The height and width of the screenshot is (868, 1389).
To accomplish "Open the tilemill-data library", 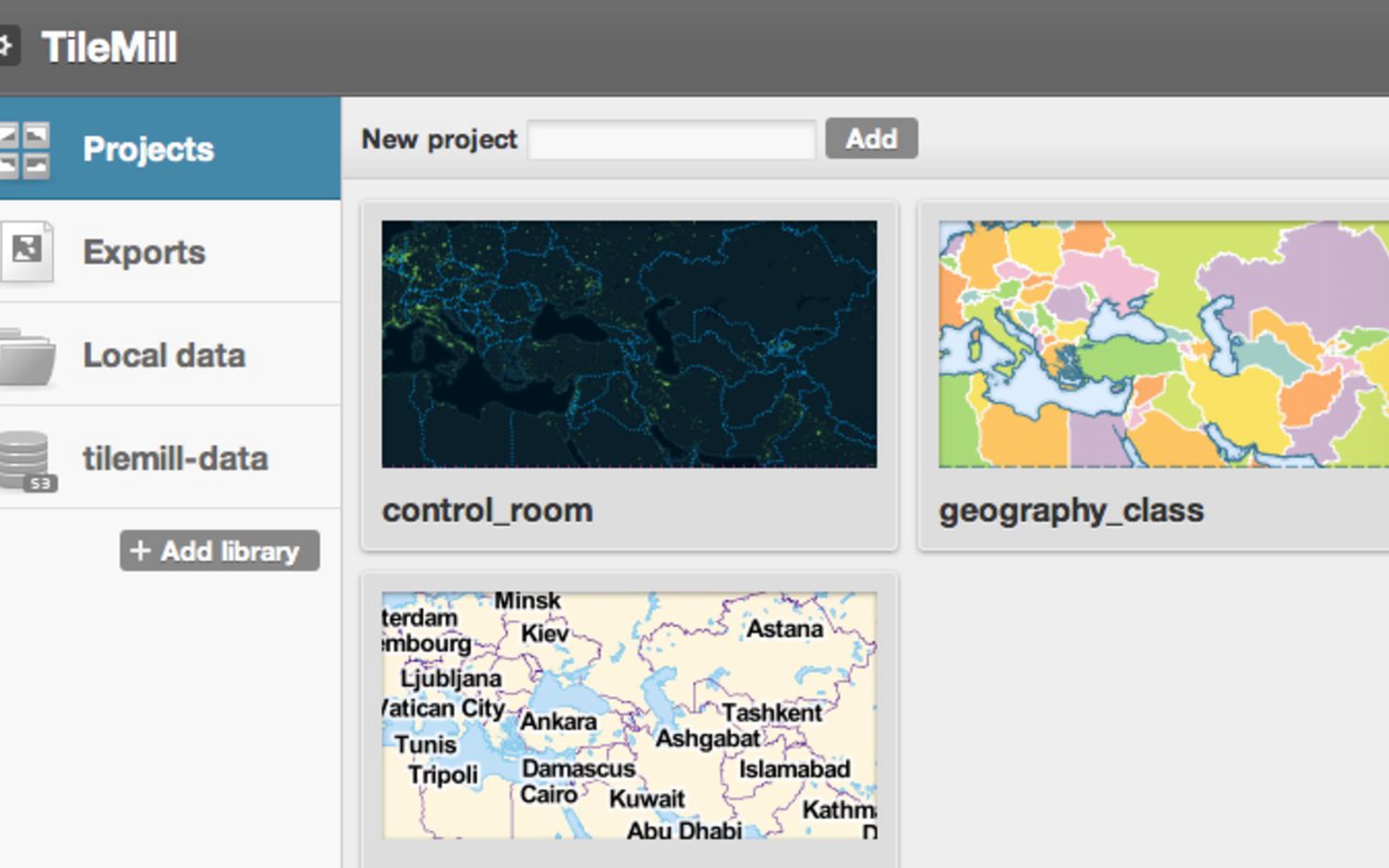I will click(x=170, y=458).
